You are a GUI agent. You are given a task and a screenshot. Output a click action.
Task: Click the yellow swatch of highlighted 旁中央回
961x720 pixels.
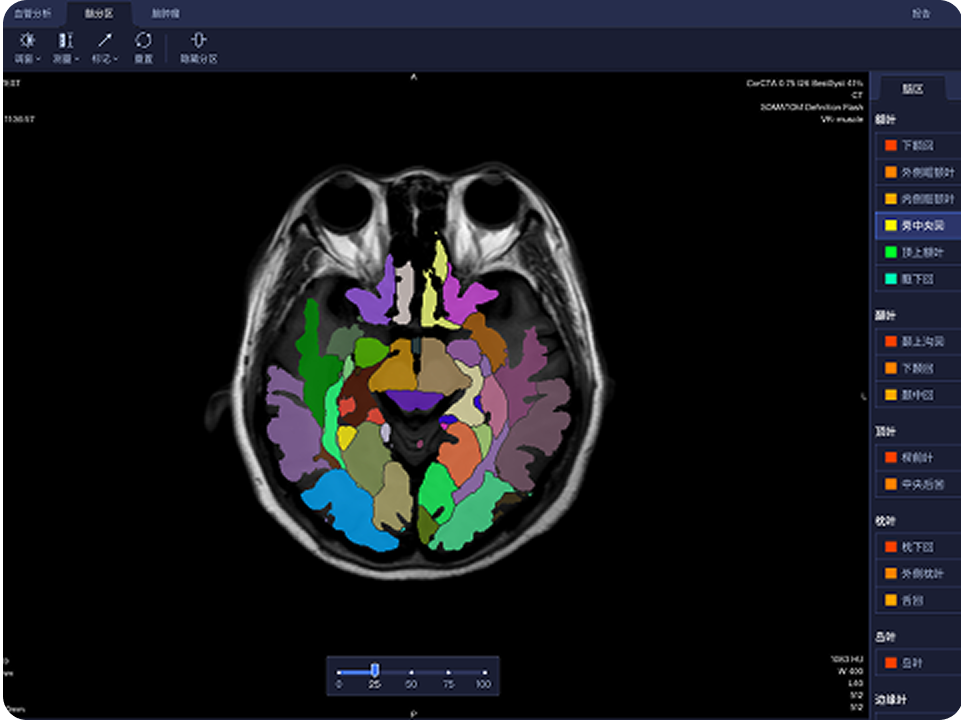point(888,226)
